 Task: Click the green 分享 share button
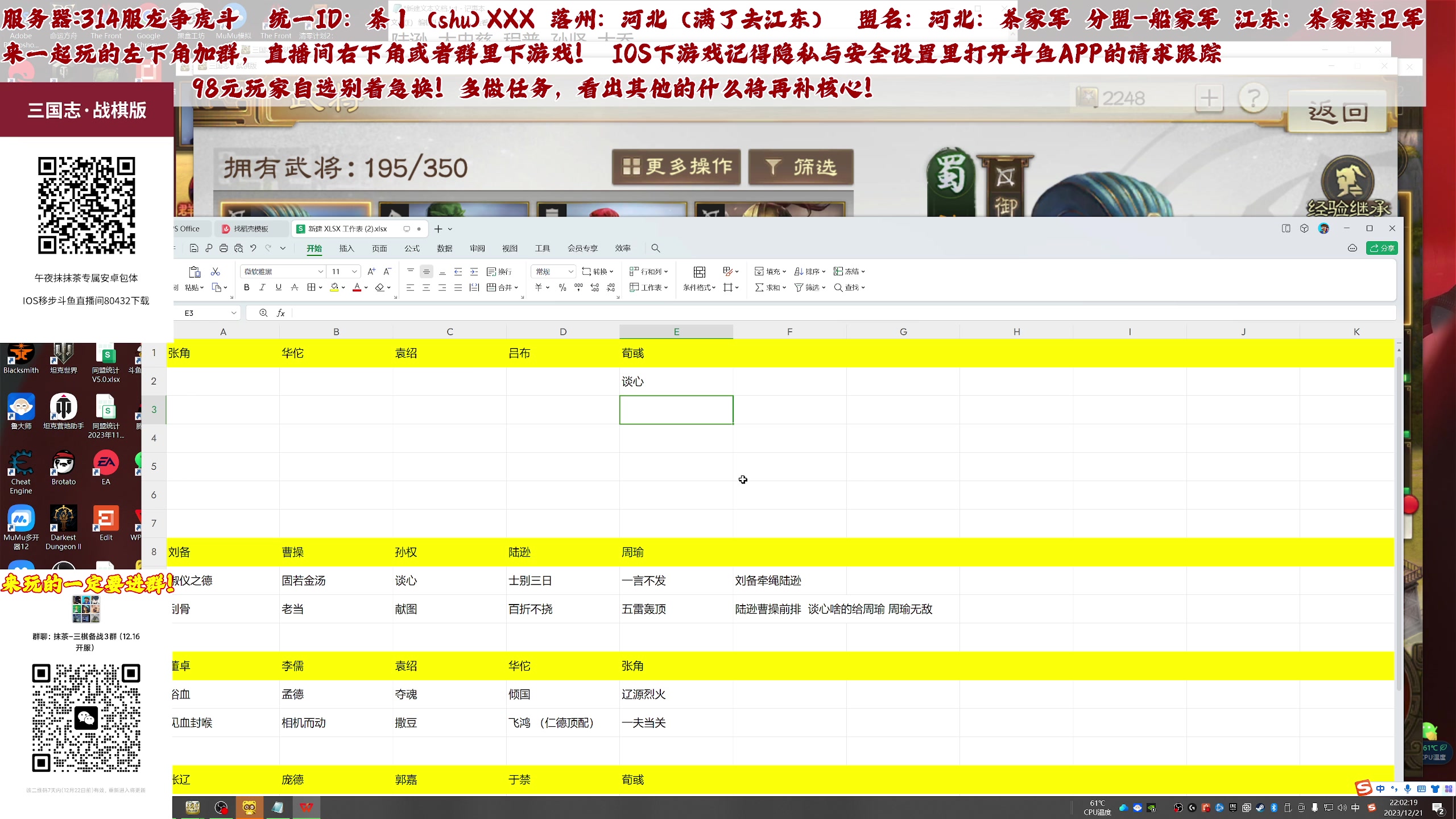click(x=1381, y=248)
